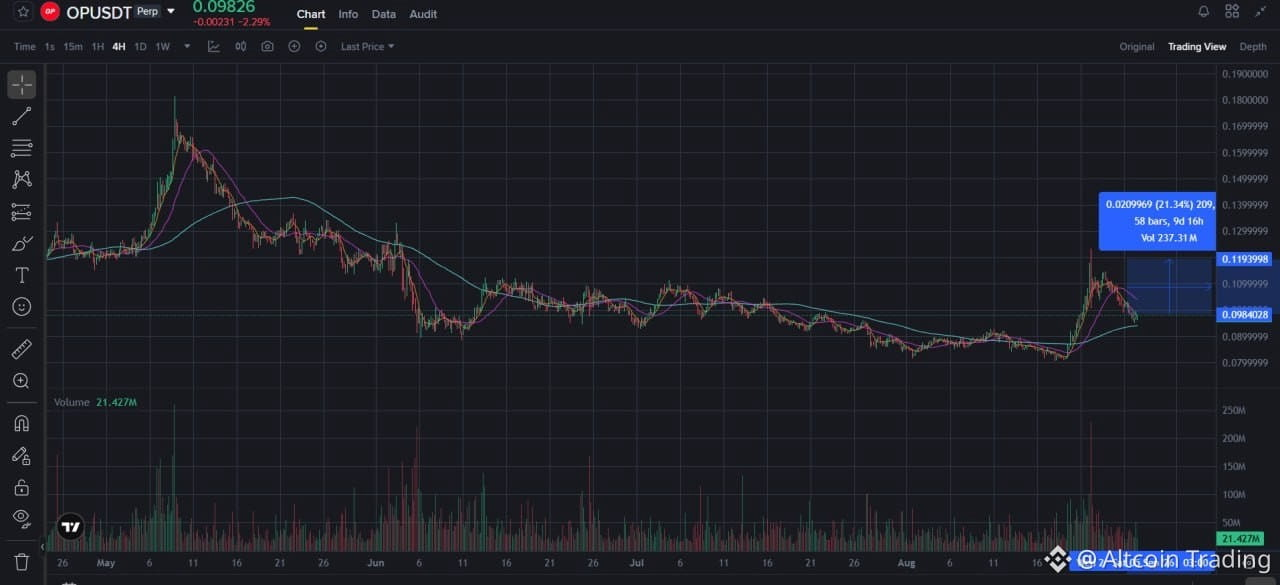The height and width of the screenshot is (585, 1280).
Task: Switch to the Depth chart view
Action: [1253, 47]
